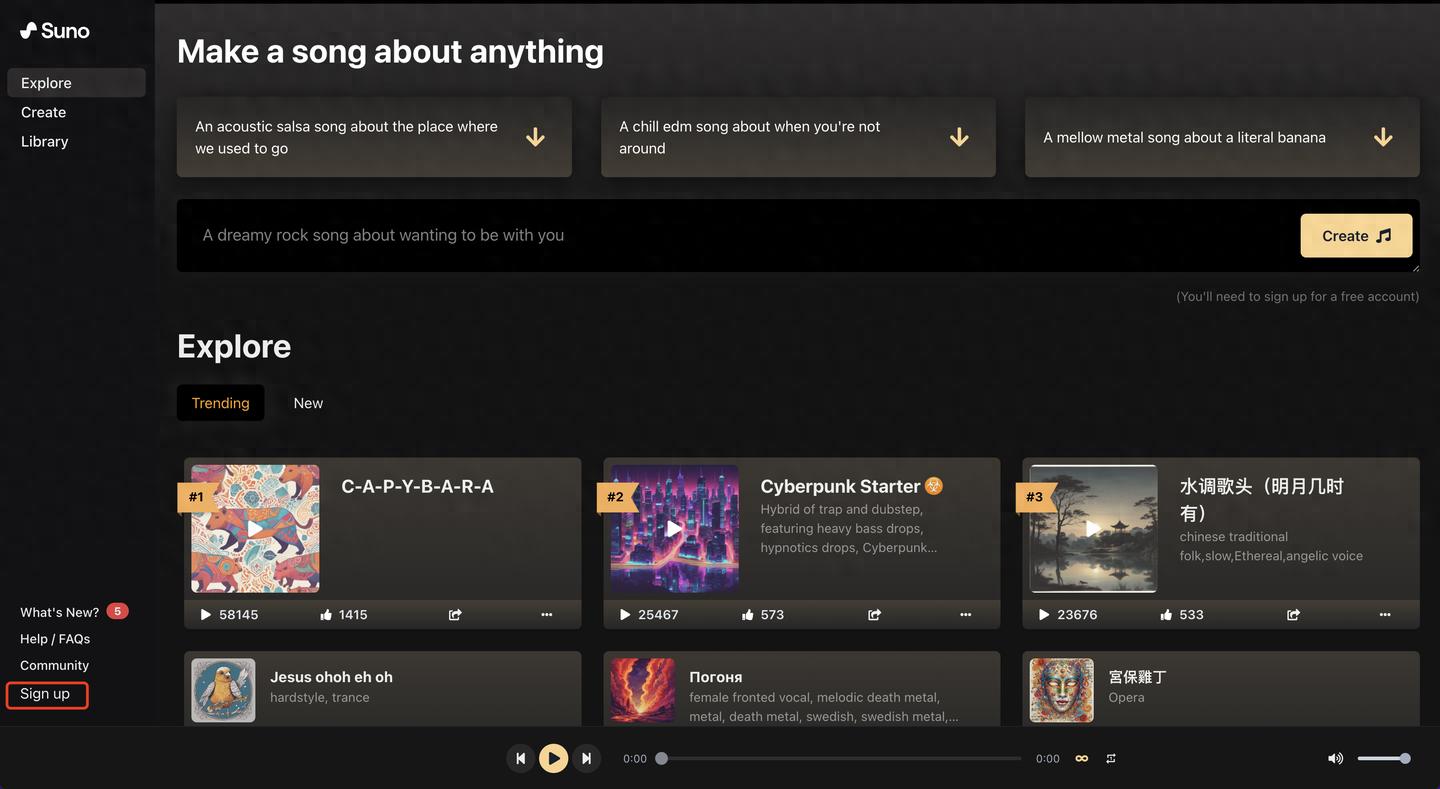
Task: Open more options for Cyberpunk Starter
Action: tap(966, 615)
